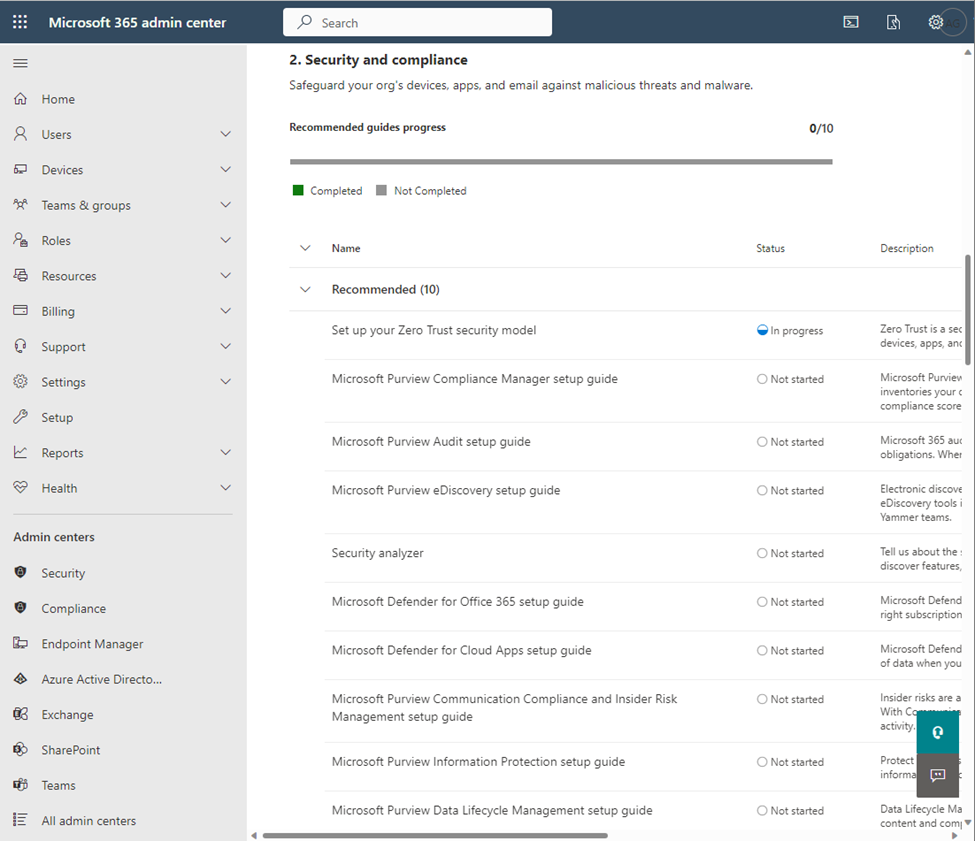Click the Billing card icon

click(21, 310)
